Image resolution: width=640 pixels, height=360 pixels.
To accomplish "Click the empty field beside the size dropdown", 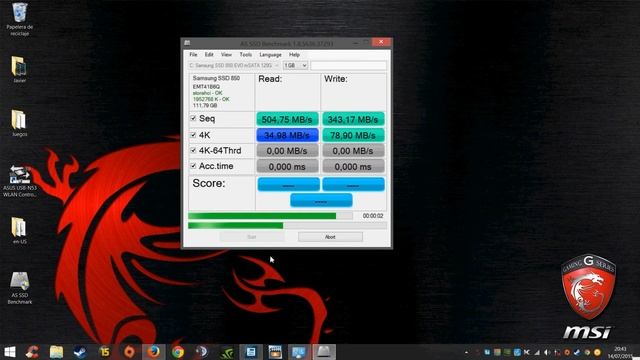I will [x=349, y=65].
